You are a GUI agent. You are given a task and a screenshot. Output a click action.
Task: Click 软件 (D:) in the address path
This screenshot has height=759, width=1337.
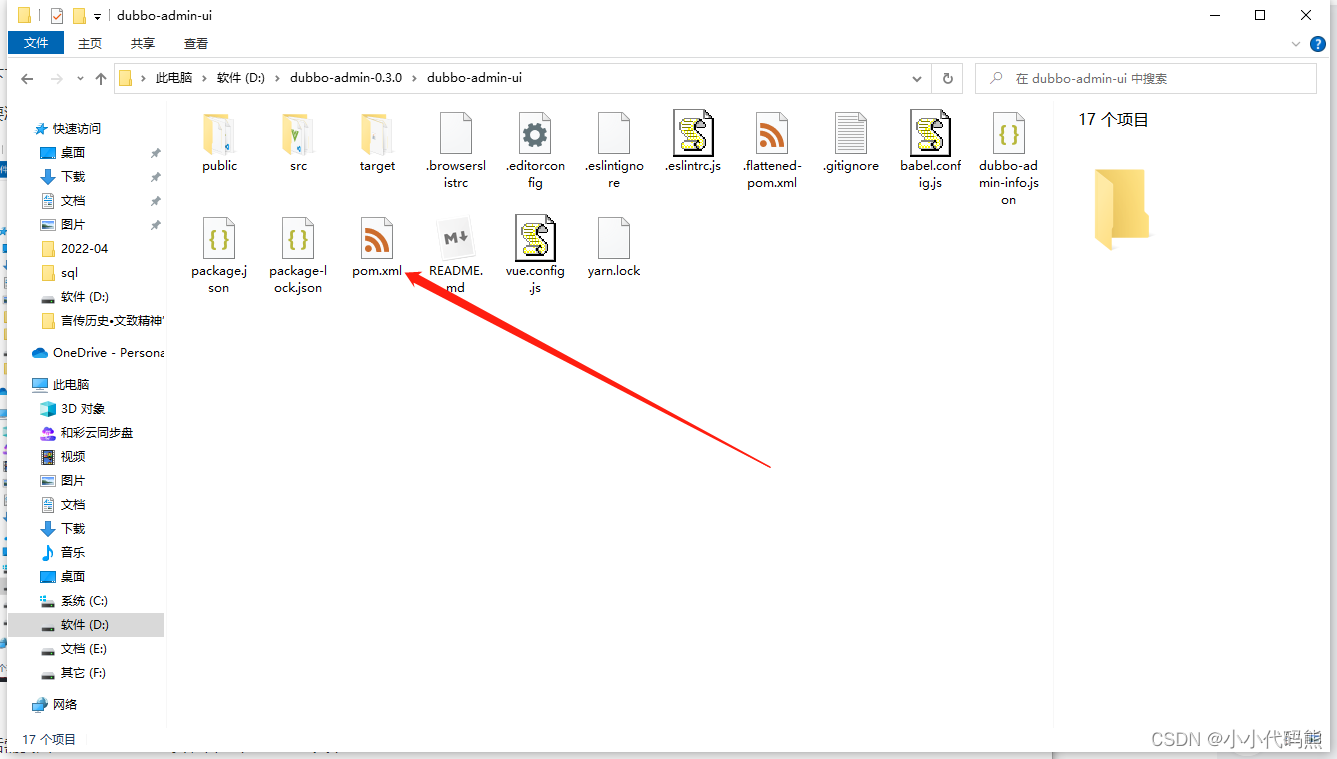(x=241, y=78)
